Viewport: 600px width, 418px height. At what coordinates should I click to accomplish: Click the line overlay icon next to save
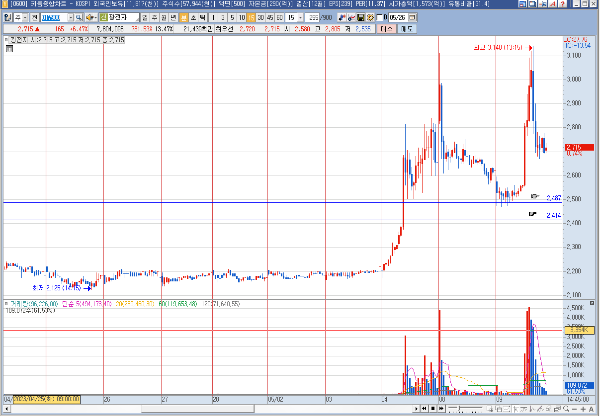coord(351,18)
